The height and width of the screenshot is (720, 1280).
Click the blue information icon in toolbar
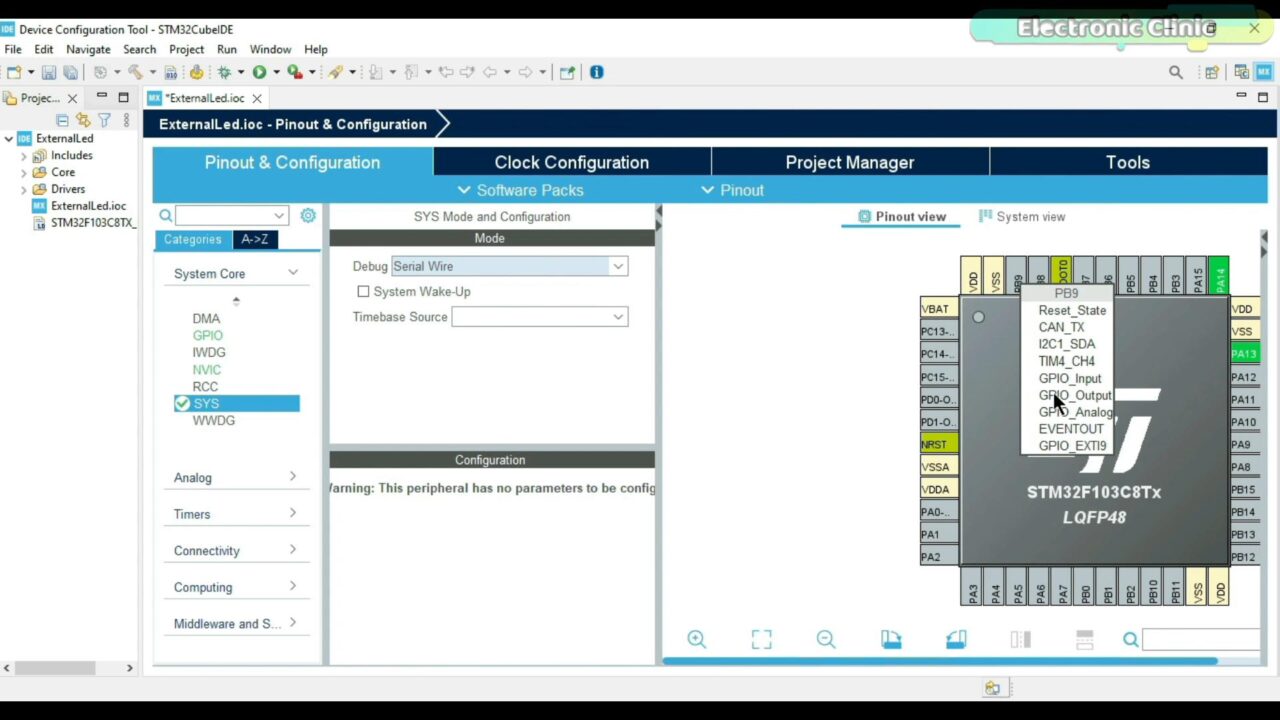tap(597, 72)
